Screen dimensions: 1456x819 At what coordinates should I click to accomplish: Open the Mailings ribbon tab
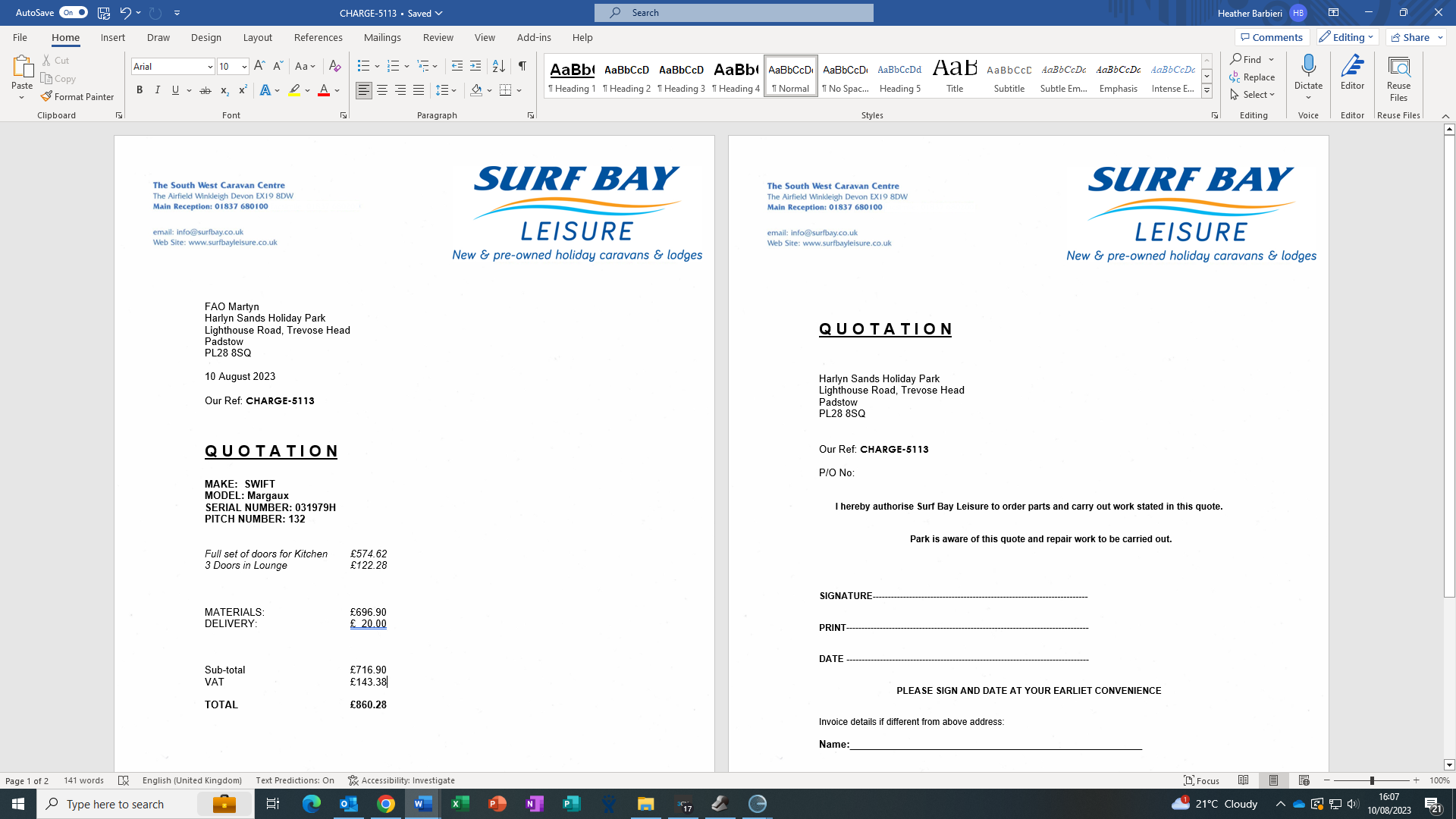[382, 37]
